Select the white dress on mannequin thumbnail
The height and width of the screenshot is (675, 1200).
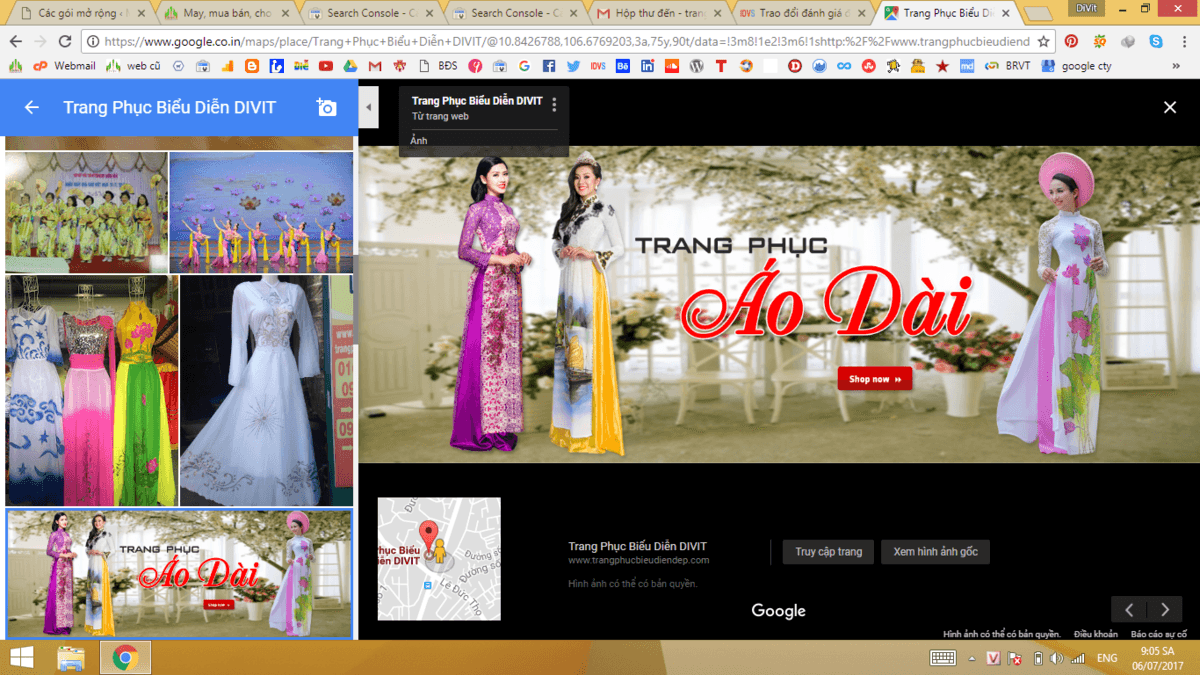pyautogui.click(x=267, y=391)
